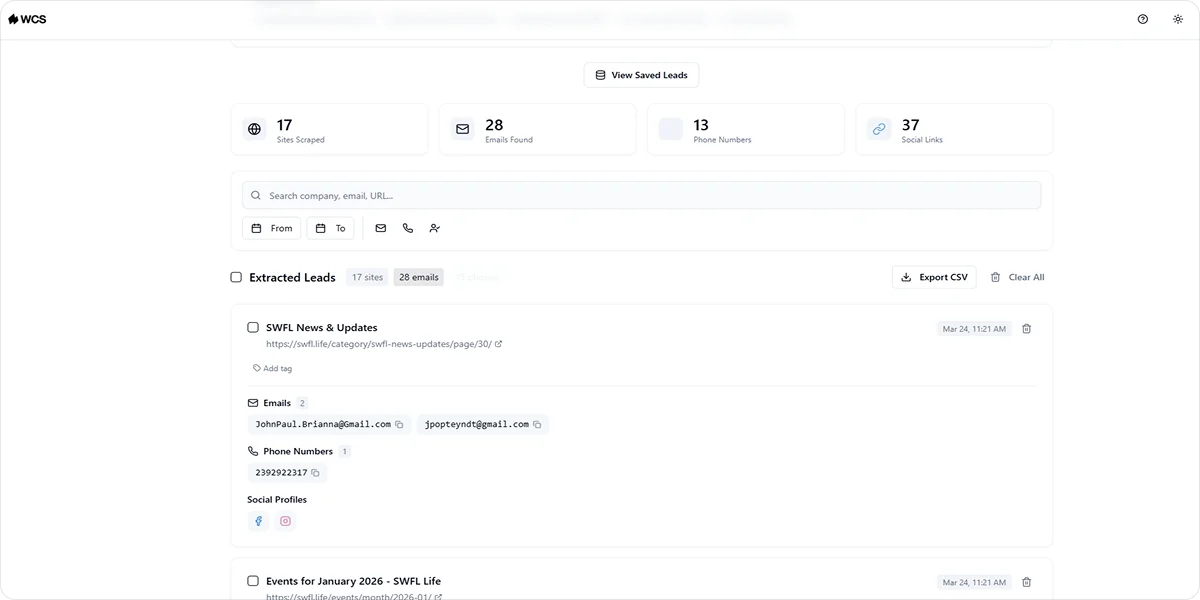Export leads as CSV

click(934, 277)
